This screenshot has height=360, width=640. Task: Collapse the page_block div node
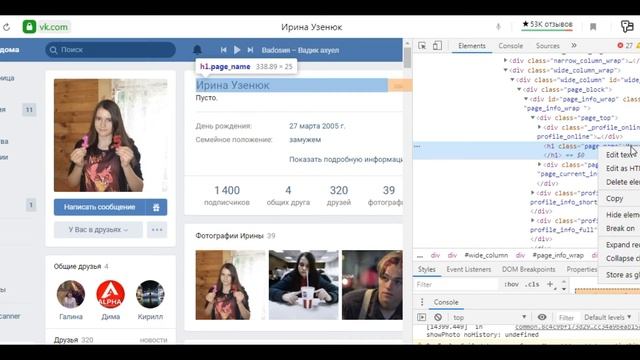tap(519, 89)
